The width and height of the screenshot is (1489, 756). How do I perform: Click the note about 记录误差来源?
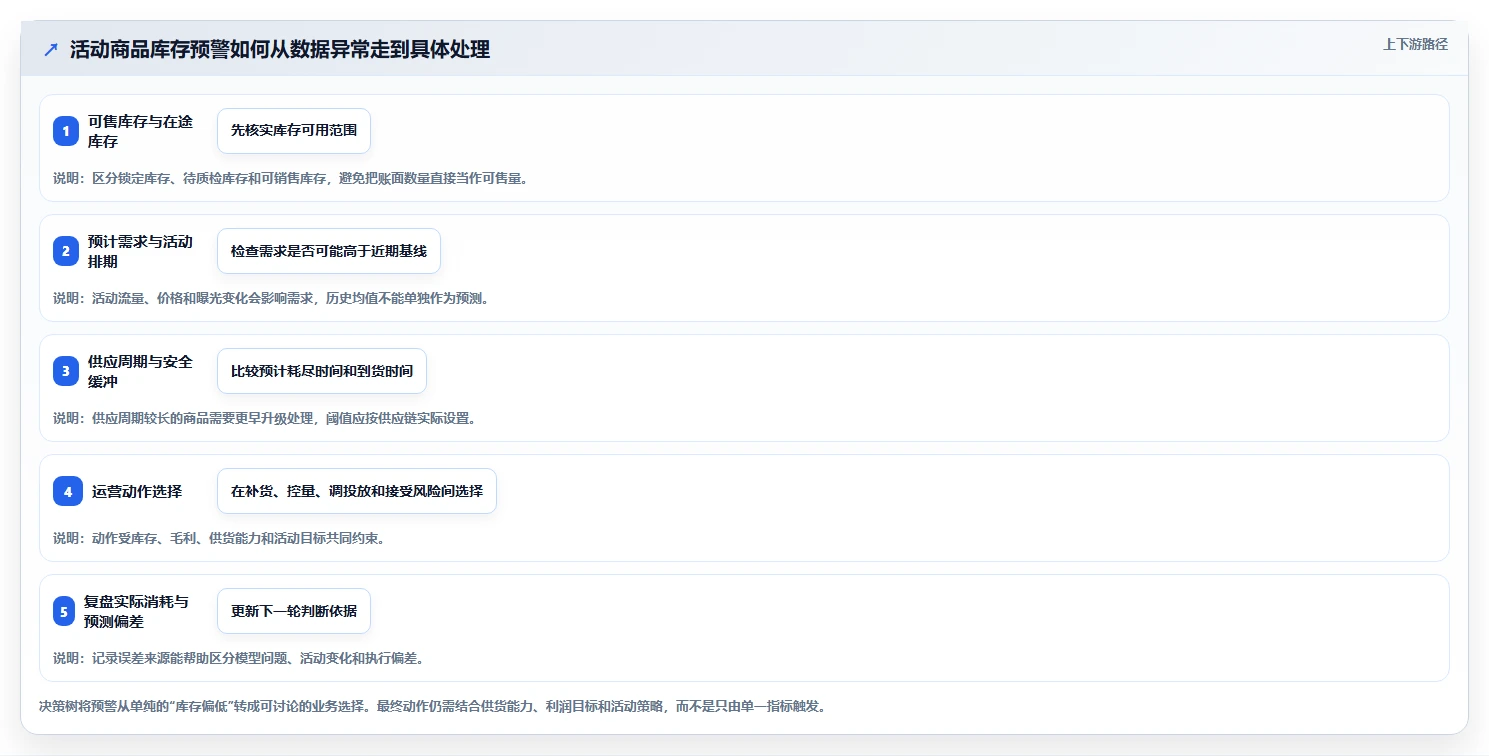(239, 658)
